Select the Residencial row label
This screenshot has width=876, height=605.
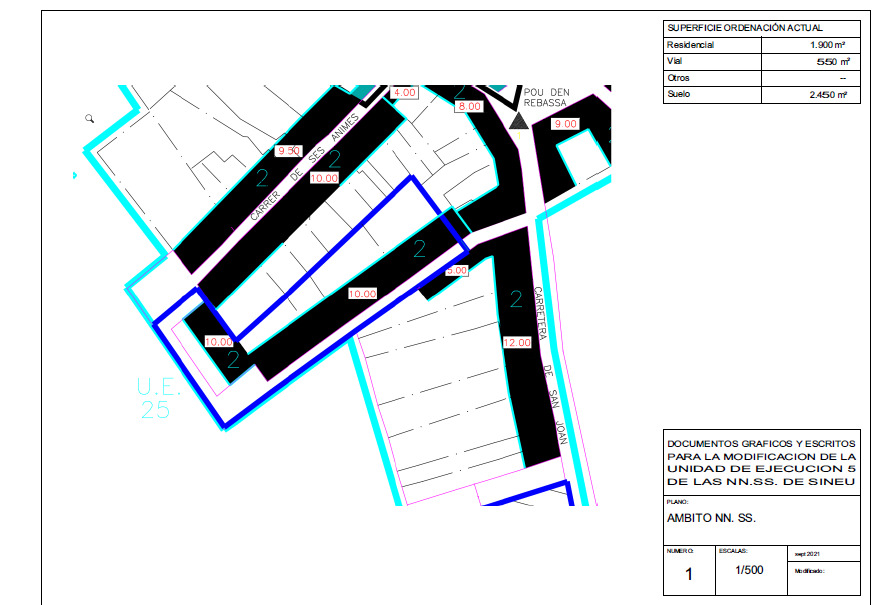[x=690, y=45]
